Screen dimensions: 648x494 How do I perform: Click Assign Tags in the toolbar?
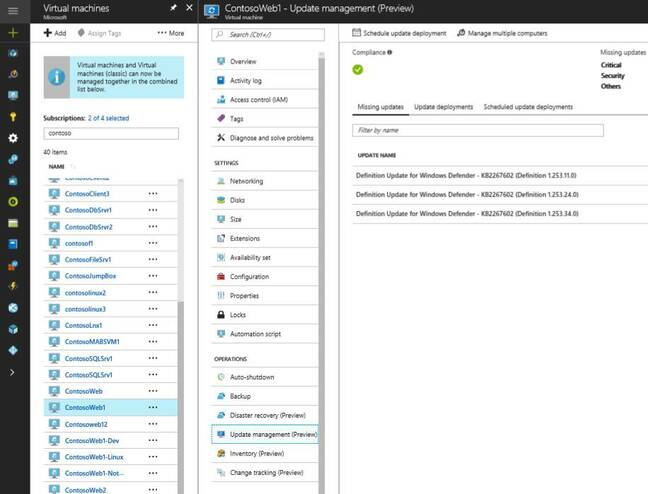[100, 33]
